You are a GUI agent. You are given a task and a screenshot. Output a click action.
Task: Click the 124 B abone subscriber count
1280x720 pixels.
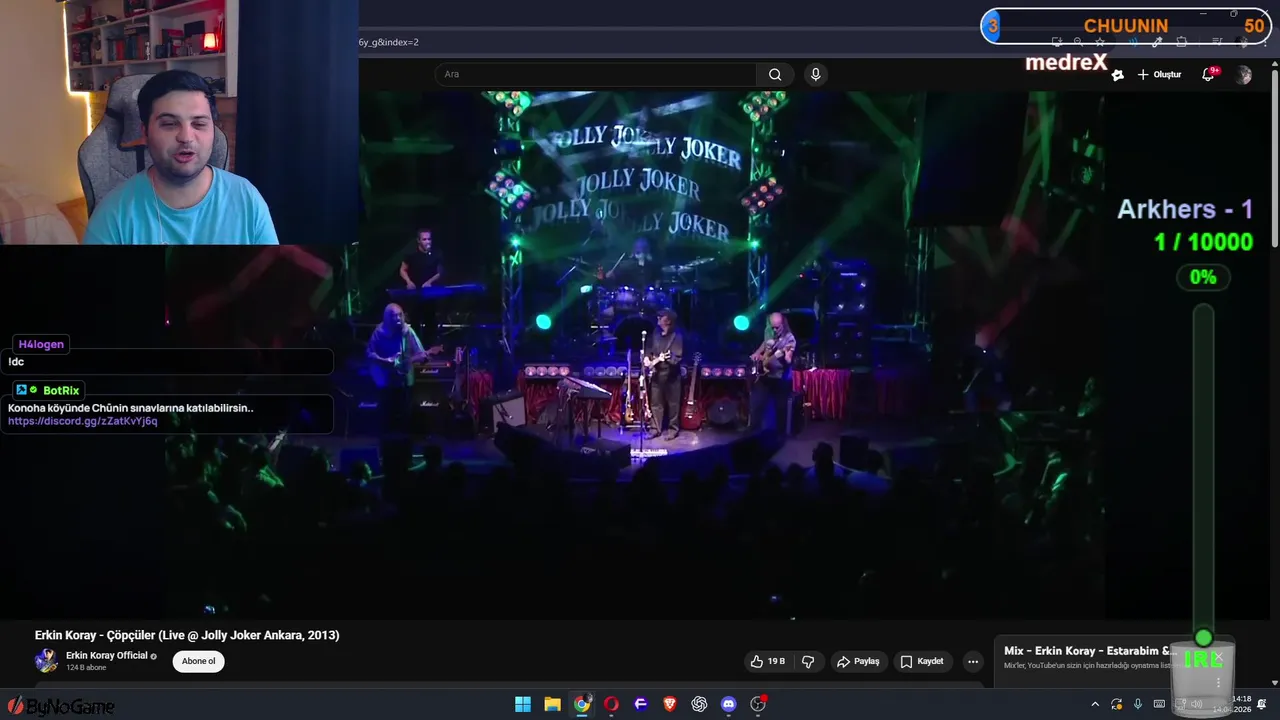coord(86,667)
